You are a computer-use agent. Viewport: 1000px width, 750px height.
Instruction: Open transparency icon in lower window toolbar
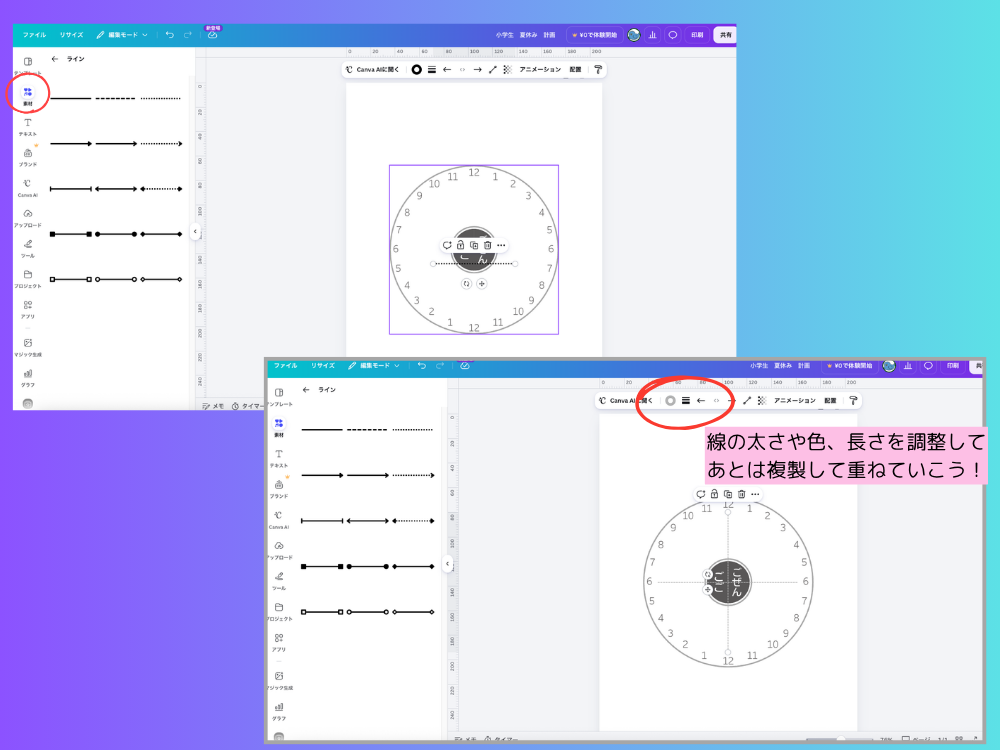pos(761,401)
